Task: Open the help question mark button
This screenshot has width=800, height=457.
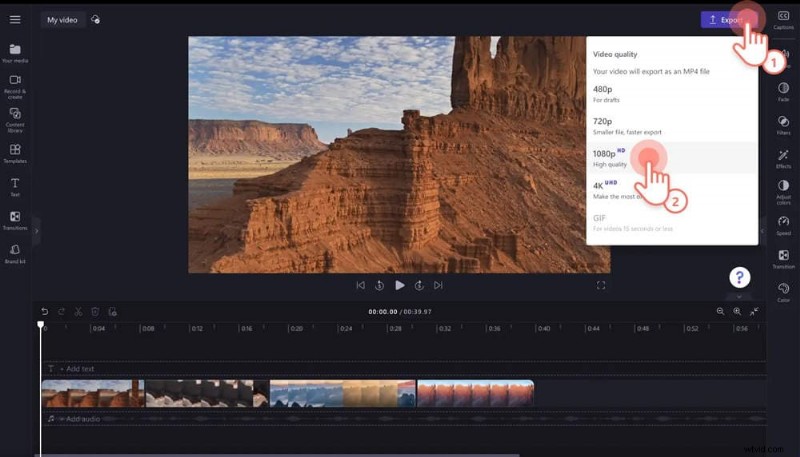Action: click(x=739, y=277)
